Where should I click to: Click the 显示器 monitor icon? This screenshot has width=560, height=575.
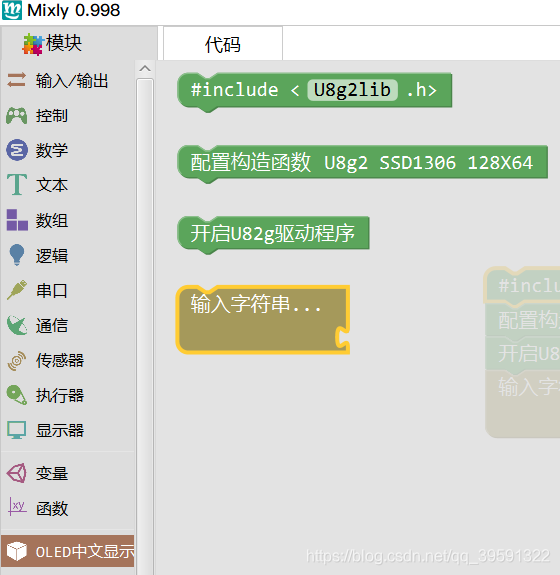(17, 430)
